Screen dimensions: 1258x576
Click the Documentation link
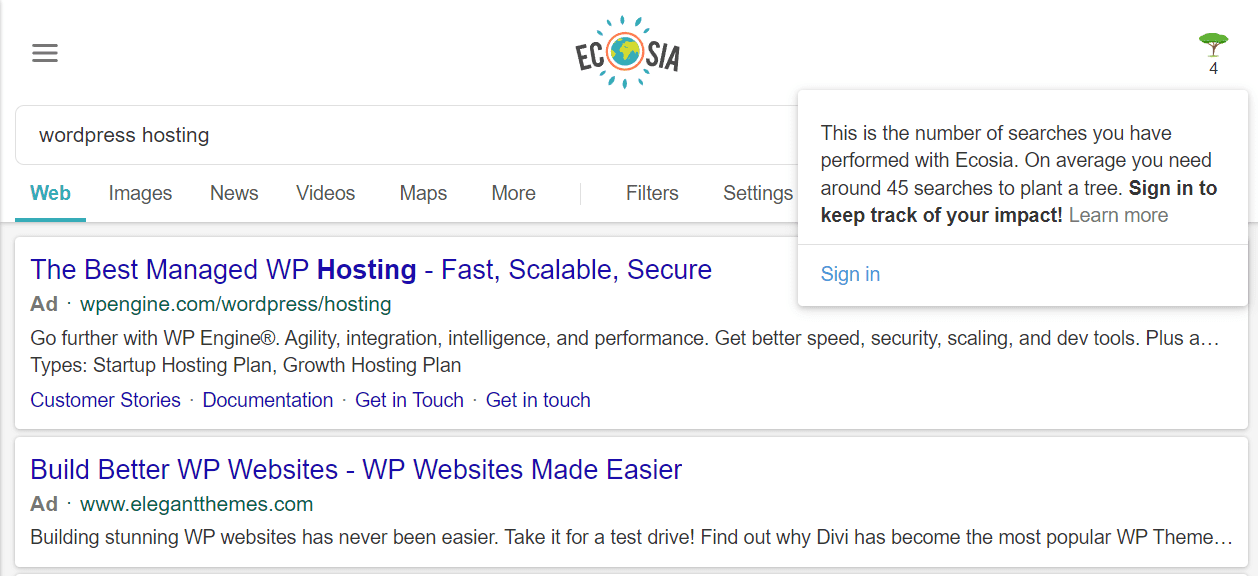coord(267,399)
